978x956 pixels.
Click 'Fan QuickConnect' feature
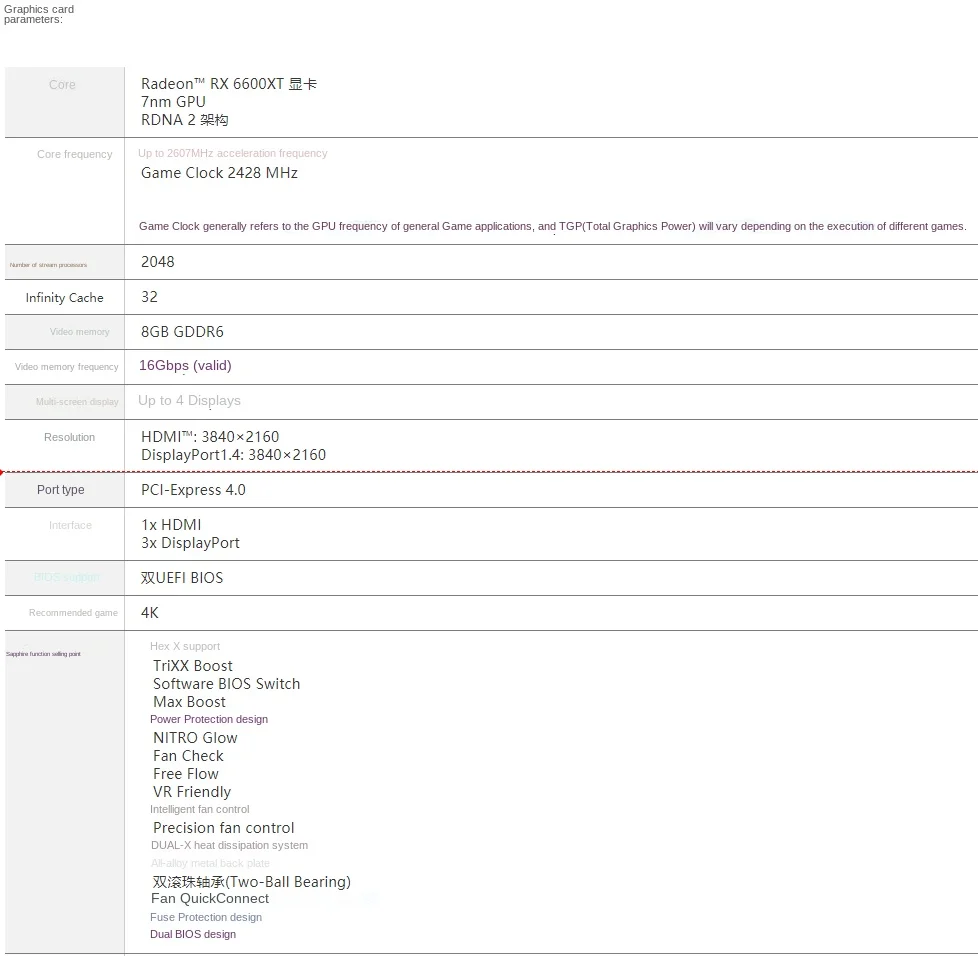tap(210, 899)
